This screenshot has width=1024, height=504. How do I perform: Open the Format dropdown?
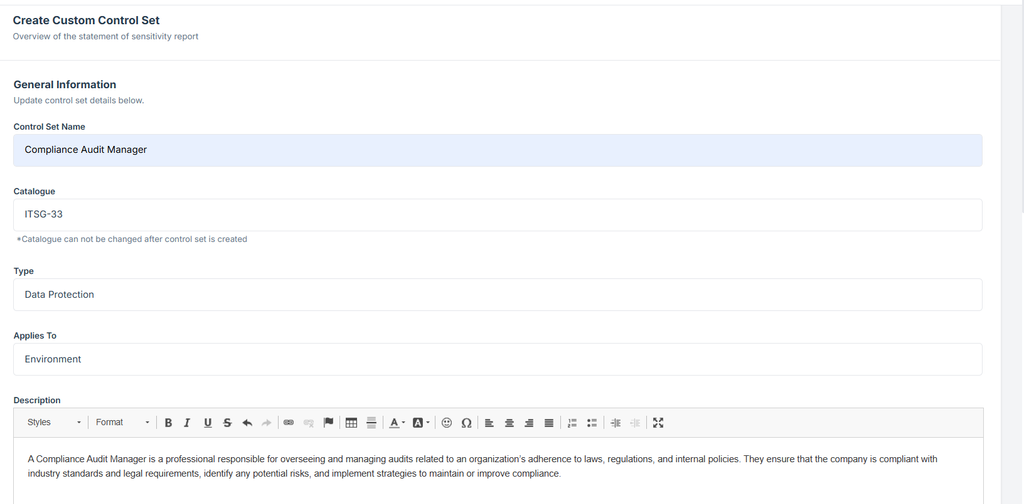123,423
